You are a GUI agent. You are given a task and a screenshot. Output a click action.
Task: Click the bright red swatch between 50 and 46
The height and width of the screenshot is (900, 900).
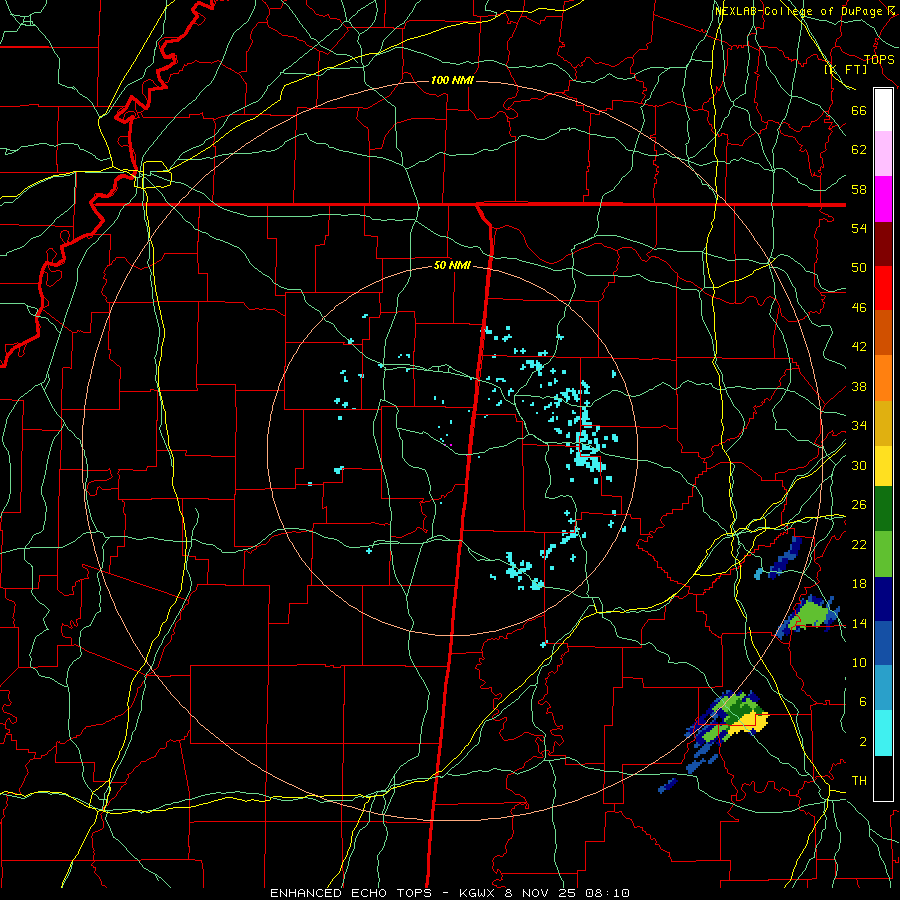pyautogui.click(x=883, y=288)
